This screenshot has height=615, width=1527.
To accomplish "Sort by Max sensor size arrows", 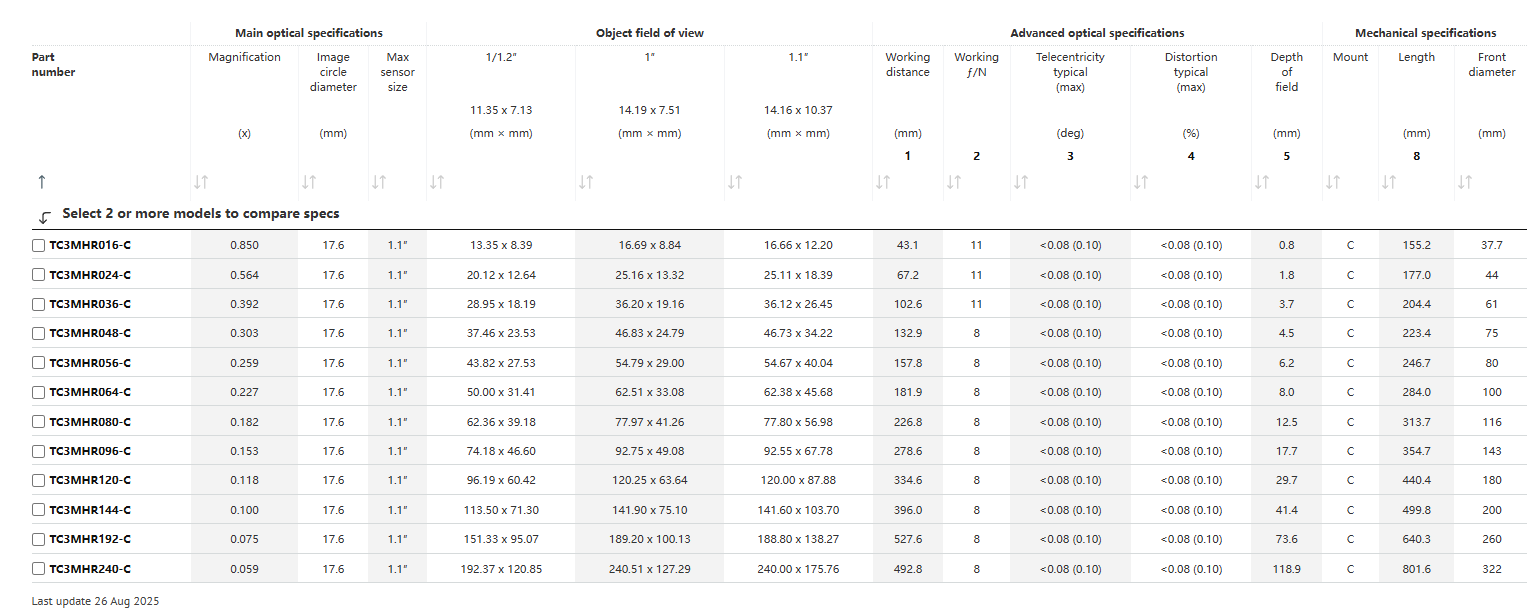I will [x=378, y=182].
